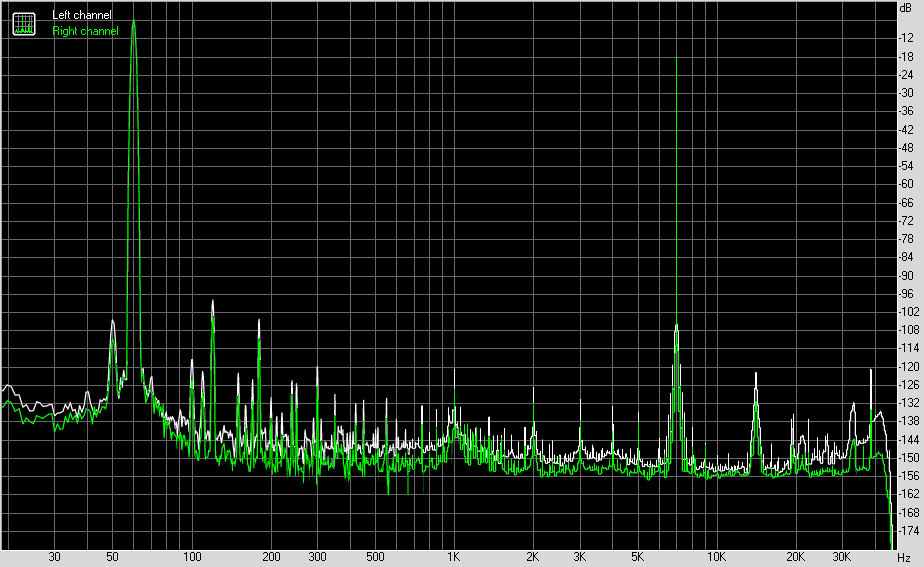
Task: Pick the -30 dB scale label
Action: (906, 93)
